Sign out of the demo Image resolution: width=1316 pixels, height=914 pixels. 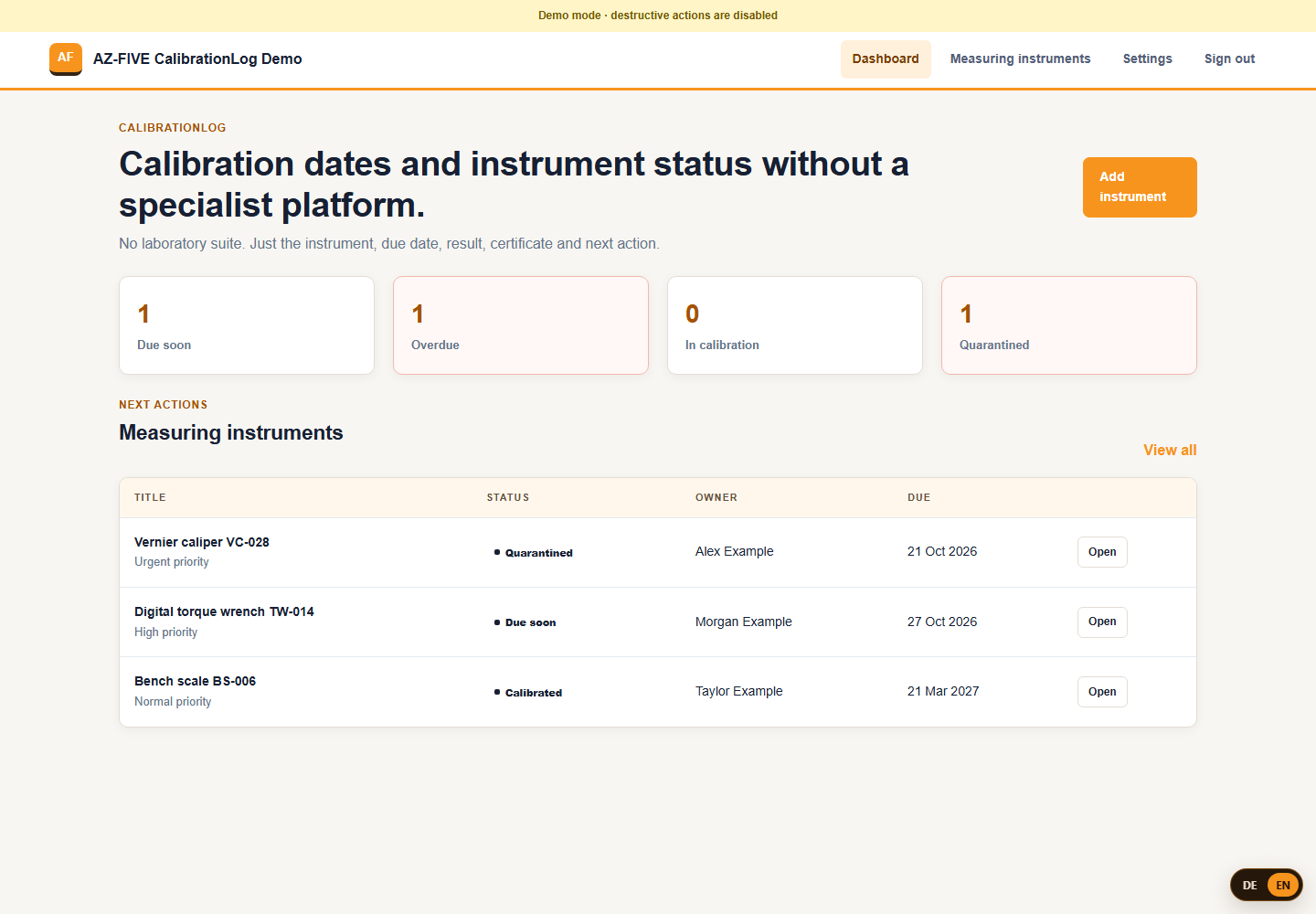pos(1229,58)
